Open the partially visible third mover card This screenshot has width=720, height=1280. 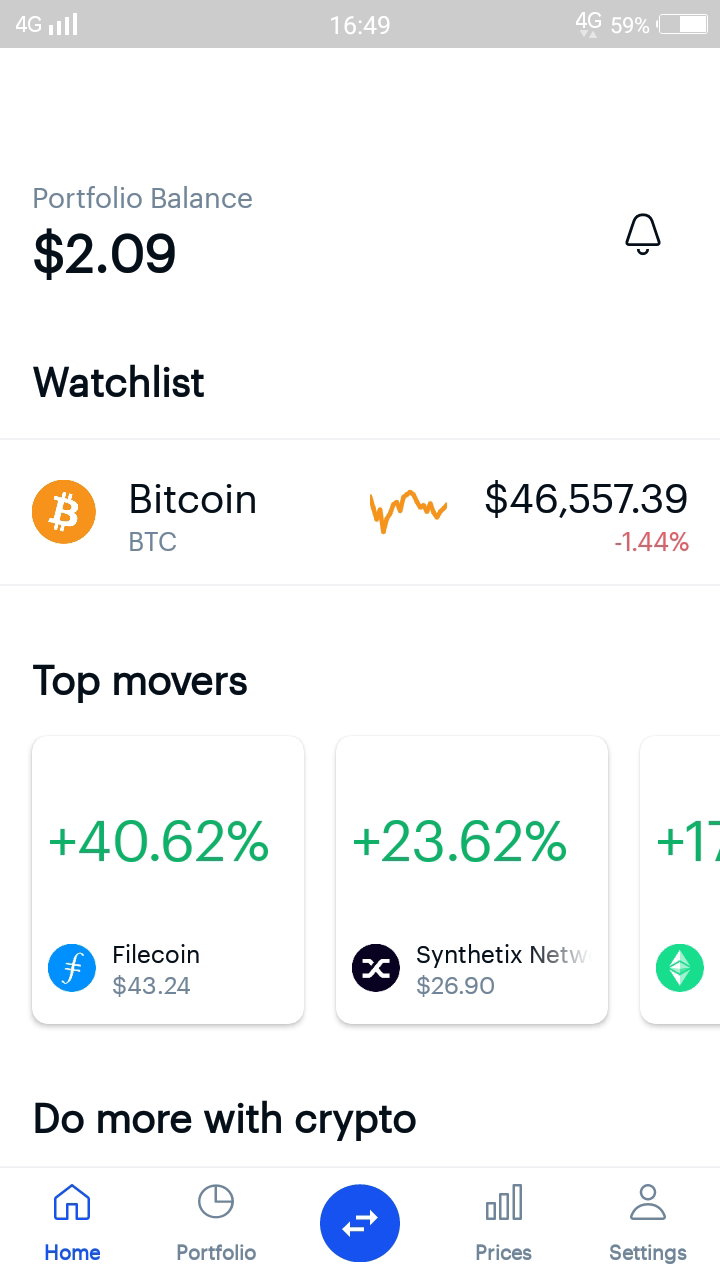point(680,880)
